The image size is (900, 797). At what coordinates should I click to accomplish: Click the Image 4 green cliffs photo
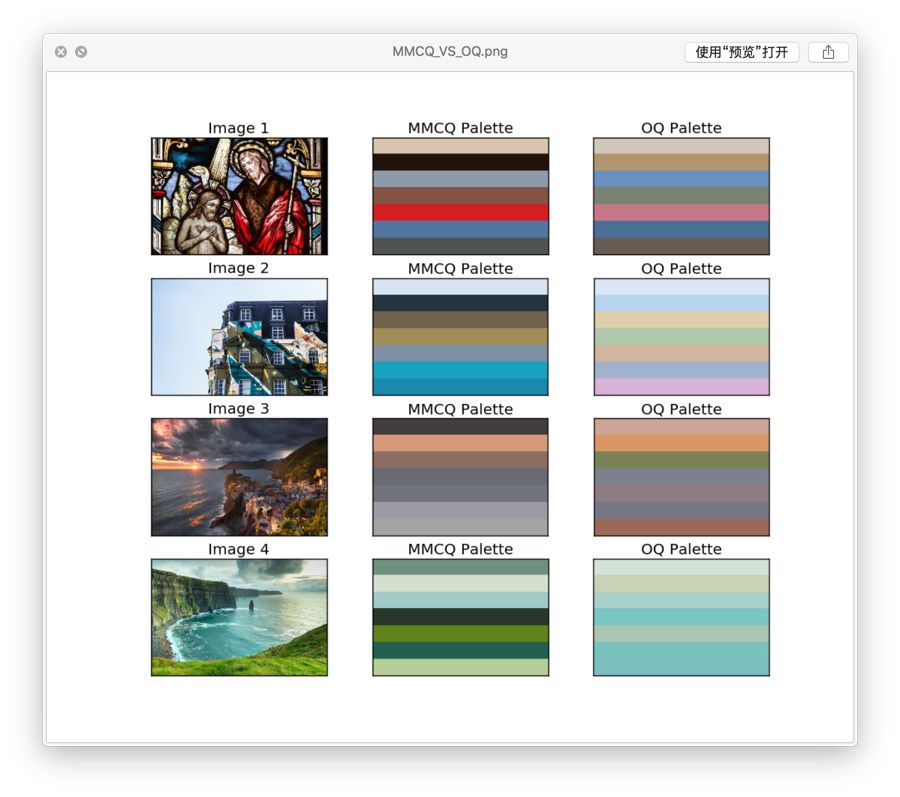point(239,617)
